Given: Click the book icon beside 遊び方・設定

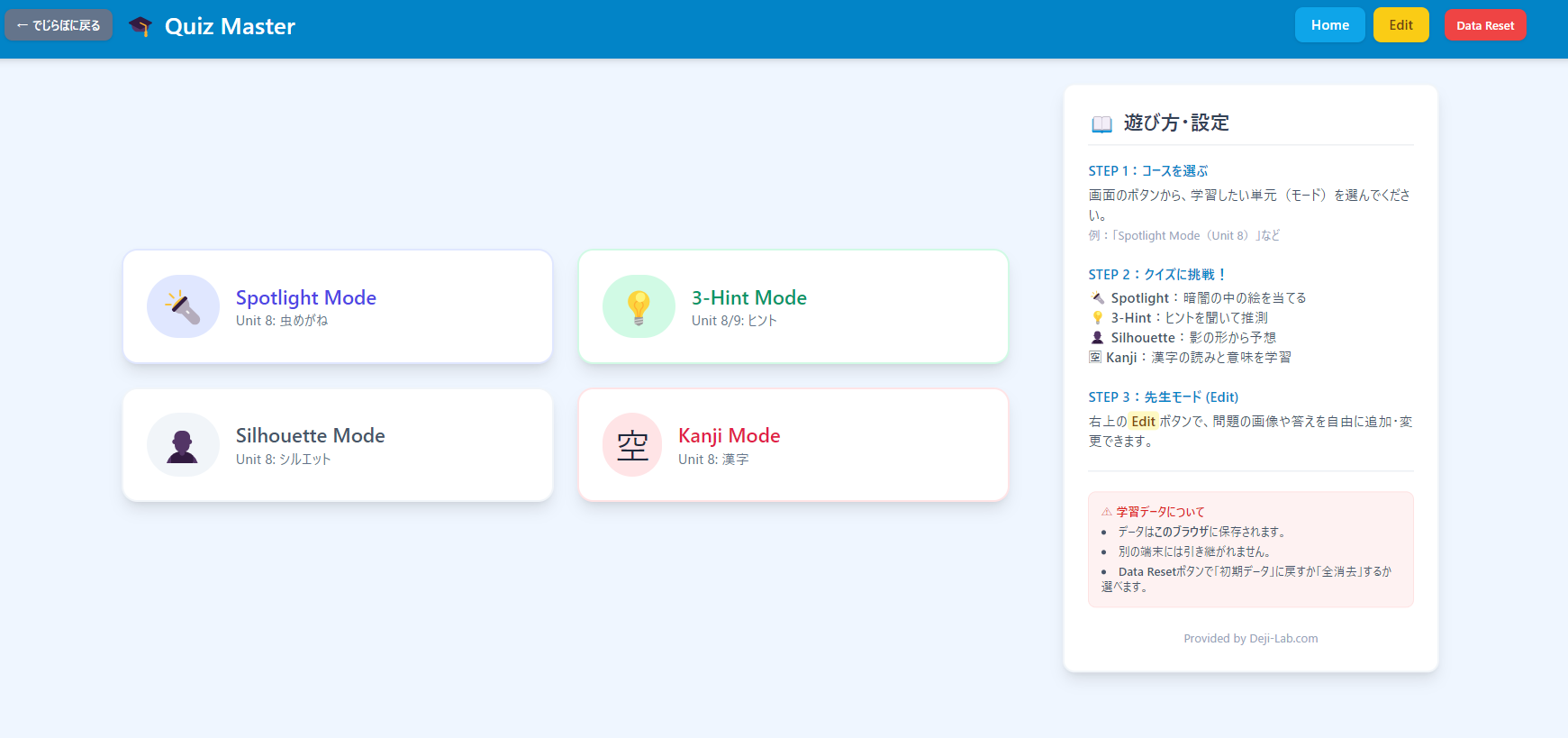Looking at the screenshot, I should pyautogui.click(x=1101, y=123).
